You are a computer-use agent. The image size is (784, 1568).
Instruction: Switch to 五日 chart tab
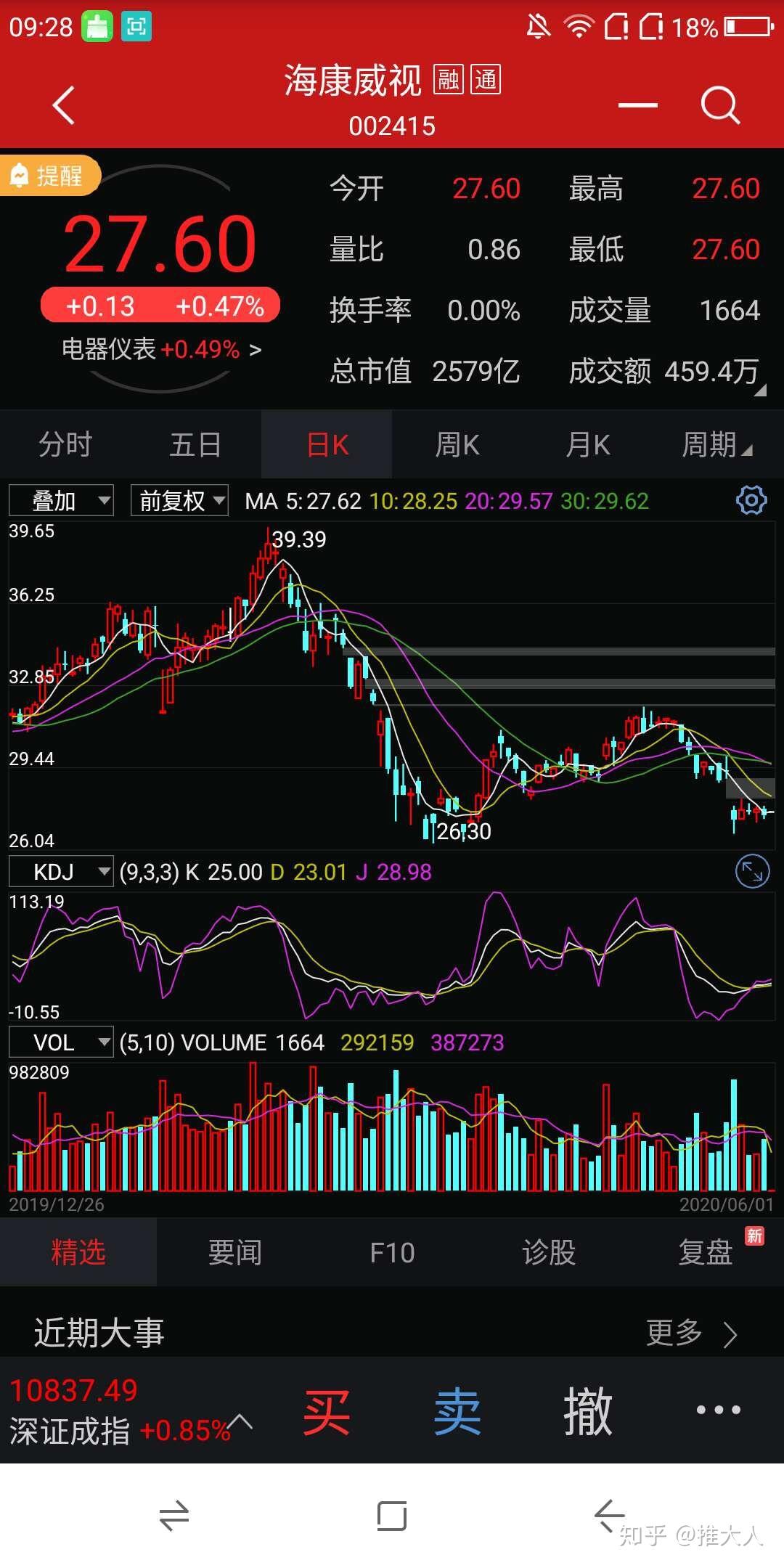(x=196, y=444)
